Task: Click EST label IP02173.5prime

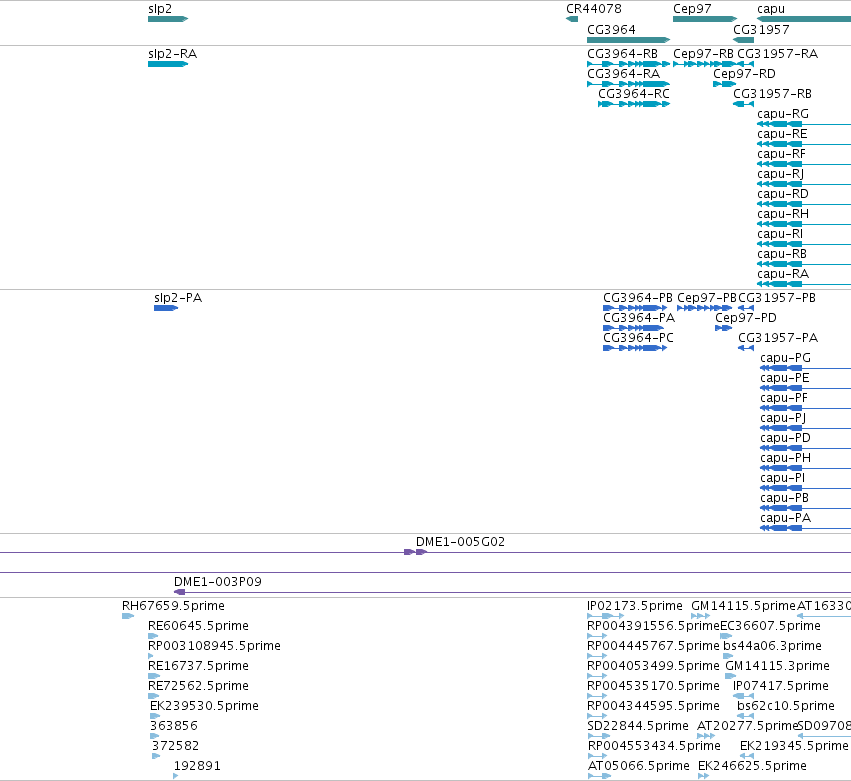Action: click(635, 606)
